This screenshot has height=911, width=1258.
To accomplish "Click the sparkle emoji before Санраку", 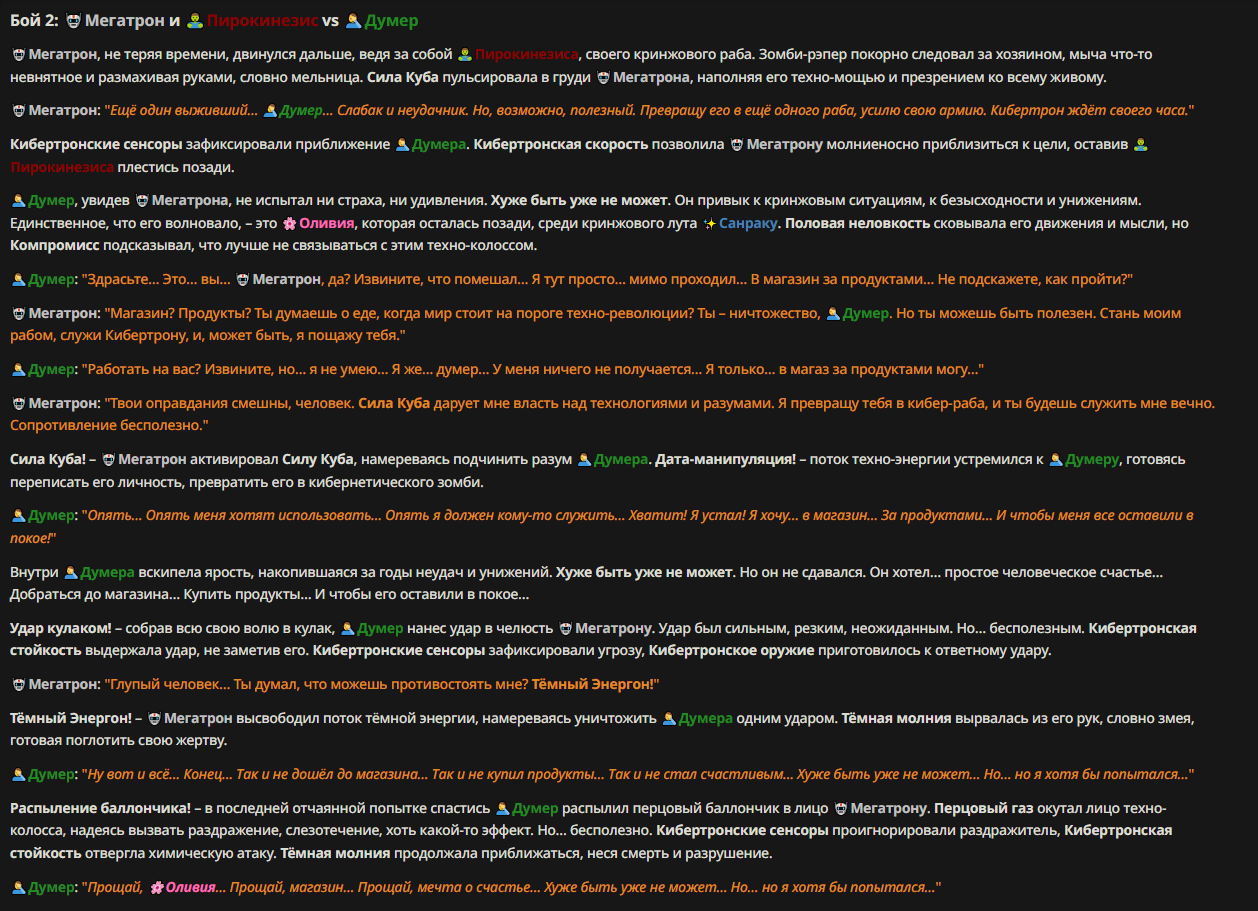I will (x=708, y=223).
